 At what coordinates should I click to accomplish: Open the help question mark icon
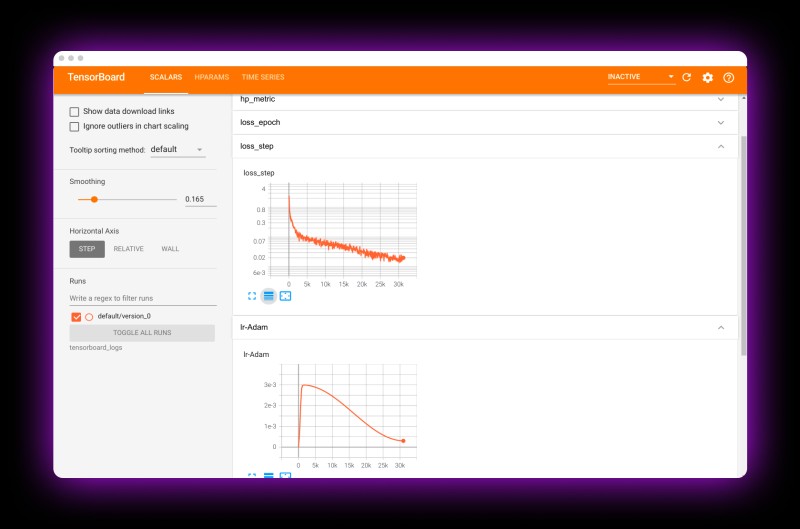tap(729, 78)
